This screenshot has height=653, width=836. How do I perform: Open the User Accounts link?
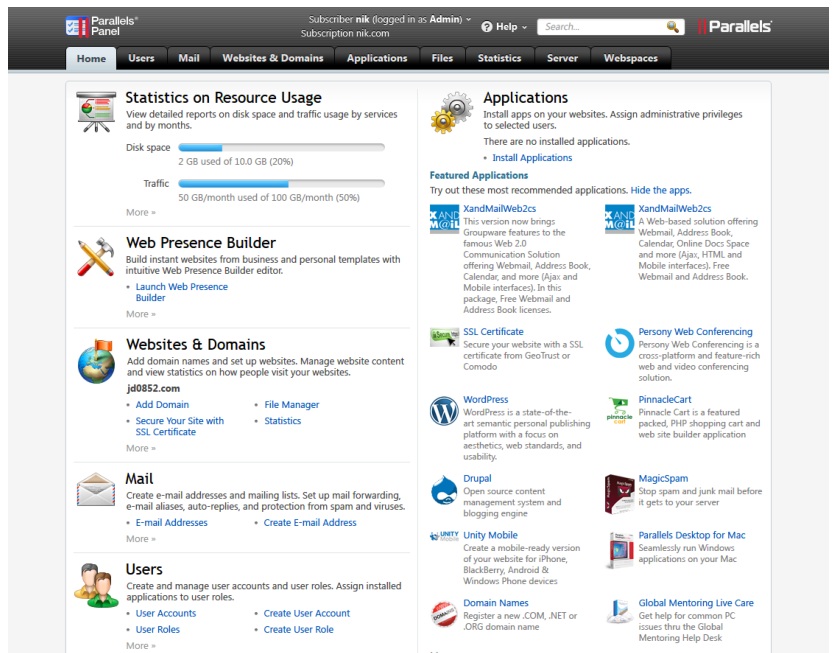[166, 613]
